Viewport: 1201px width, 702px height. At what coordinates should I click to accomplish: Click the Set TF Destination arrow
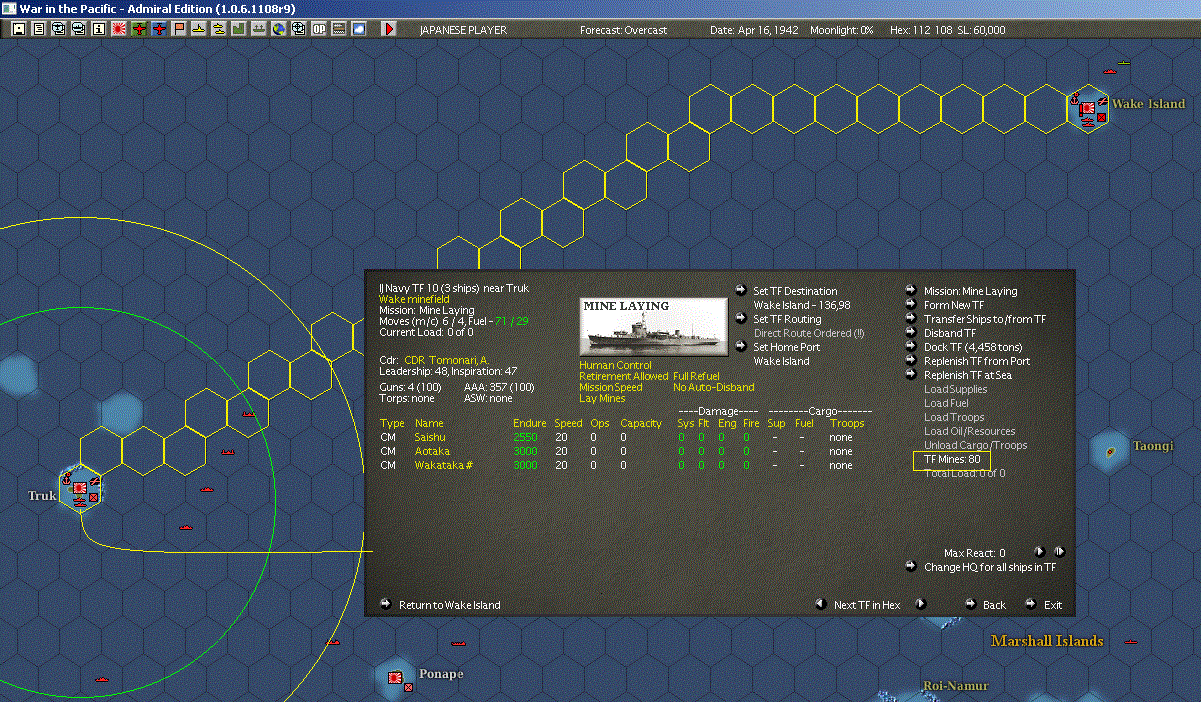tap(741, 291)
